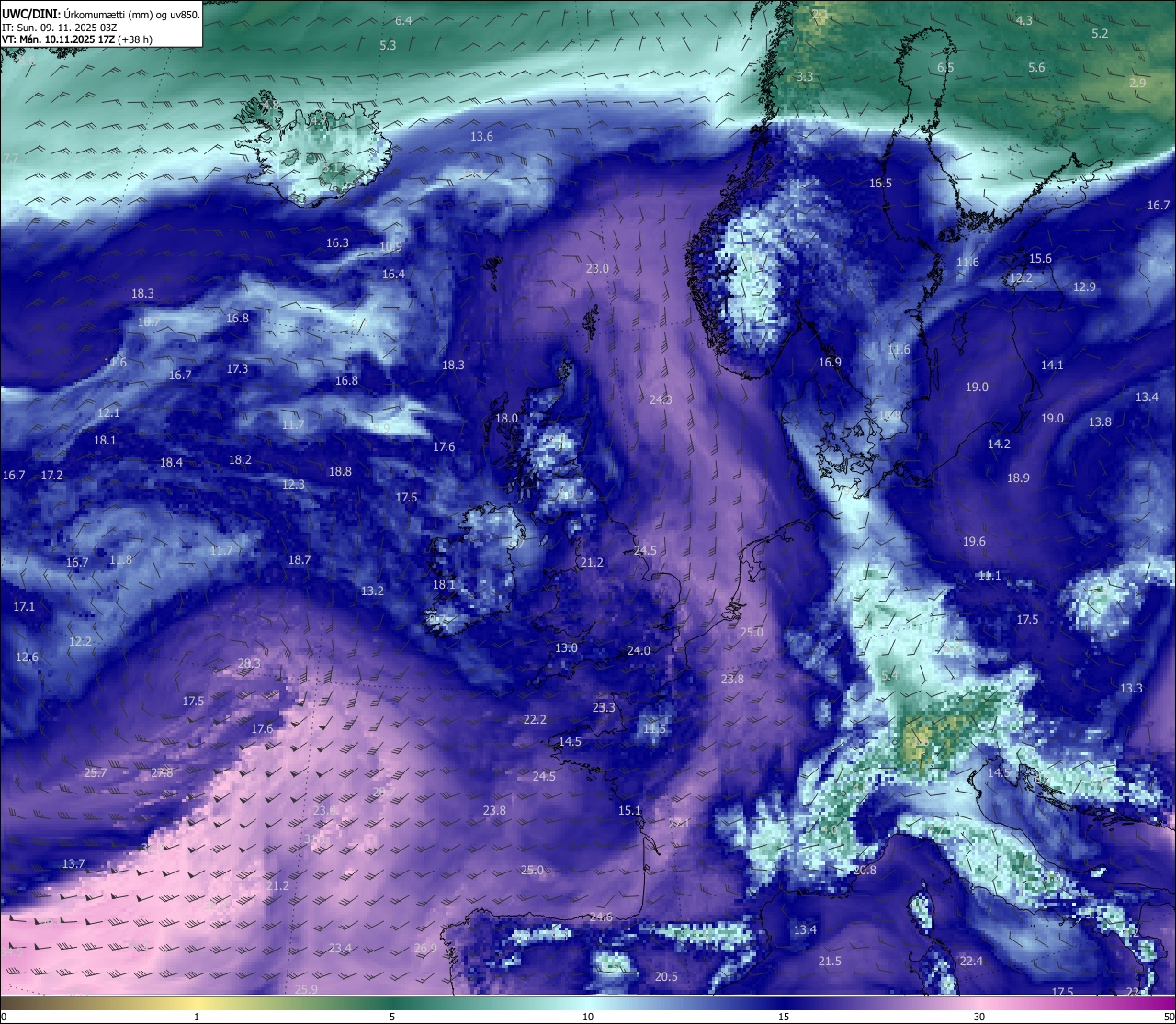This screenshot has width=1176, height=1024.
Task: Select the 24.0 value label
Action: 639,650
